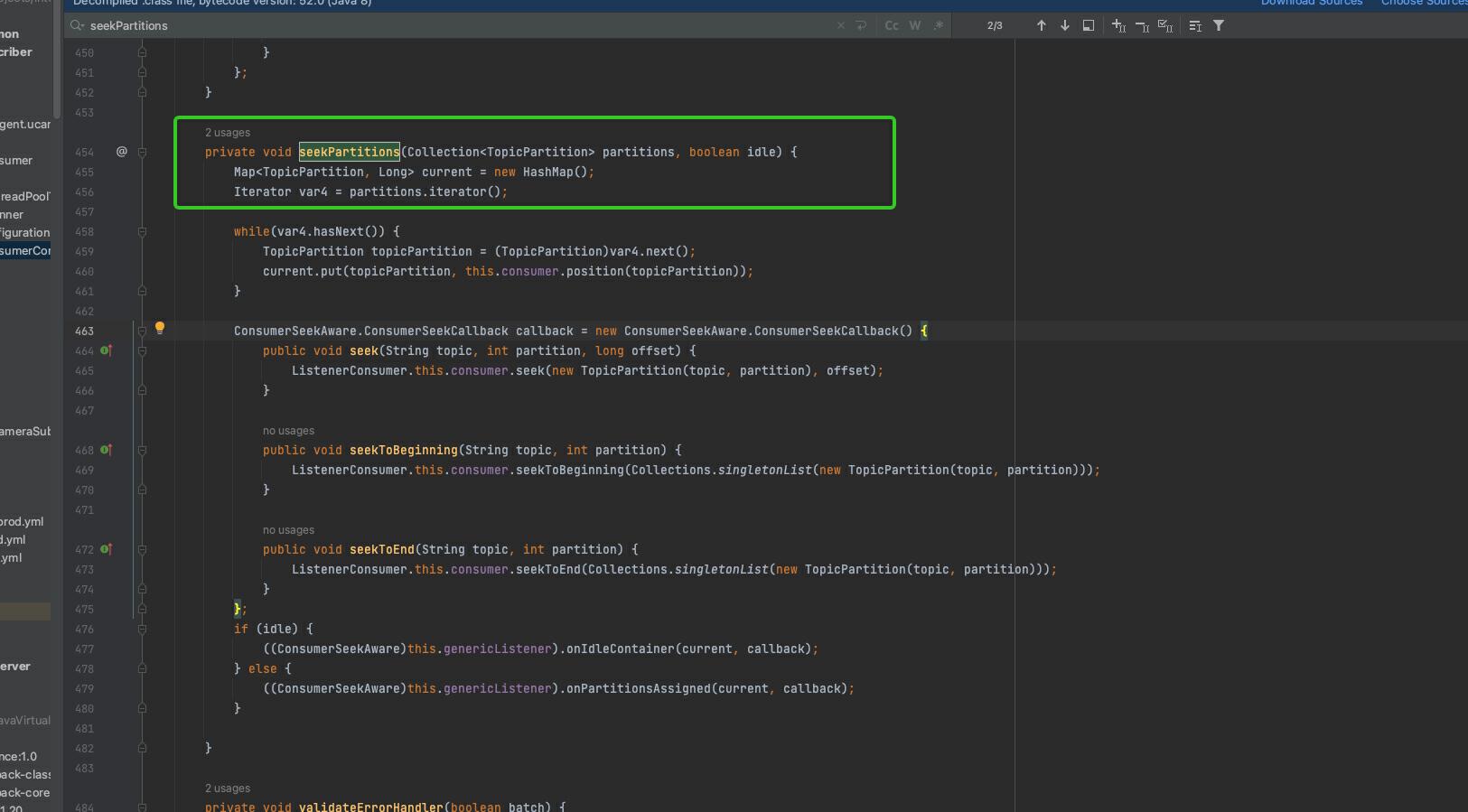Screen dimensions: 1468x812
Task: Select all occurrences icon
Action: (x=1165, y=25)
